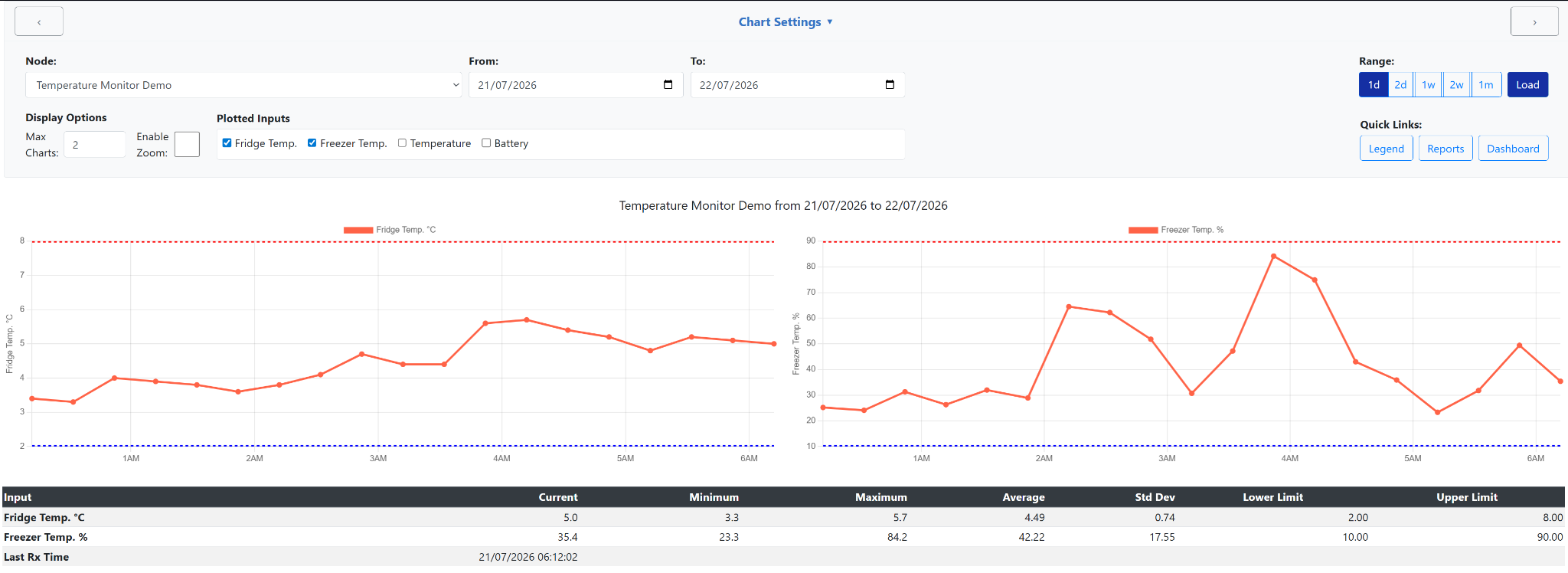This screenshot has height=573, width=1568.
Task: Click the Freezer Temp. red legend swatch
Action: 1143,230
